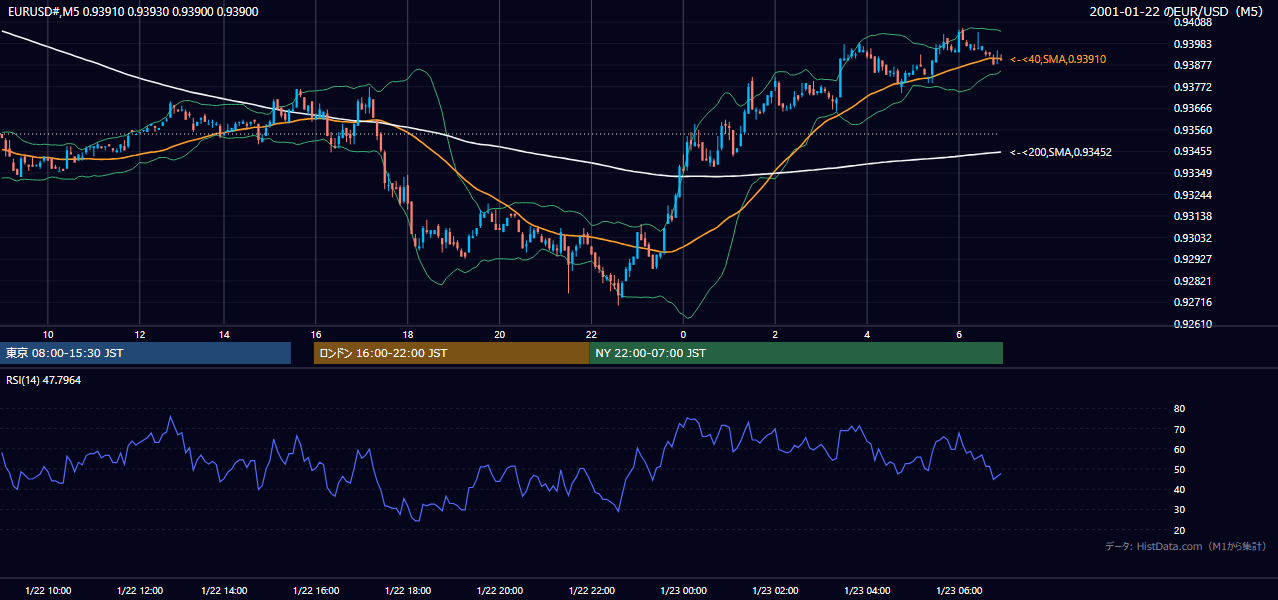Click RSI axis level 70
Screen dimensions: 1278x600
pos(1179,429)
